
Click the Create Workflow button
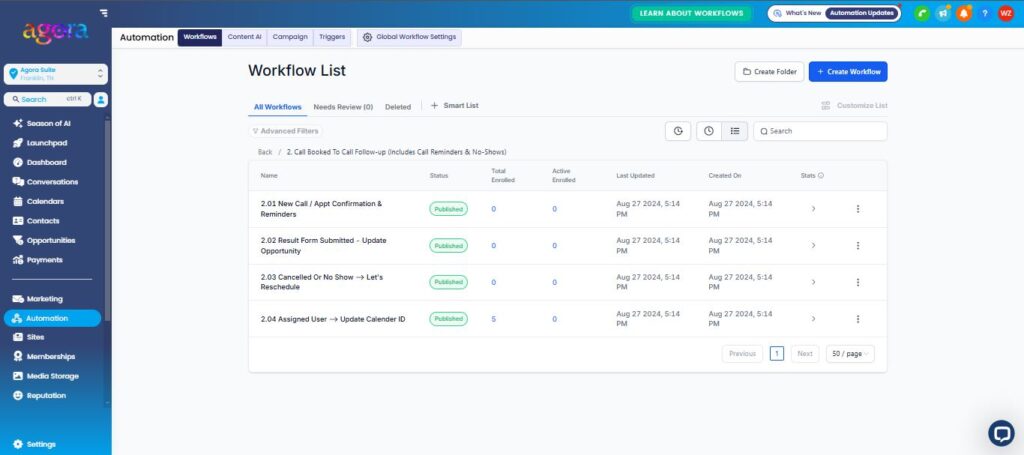point(848,72)
